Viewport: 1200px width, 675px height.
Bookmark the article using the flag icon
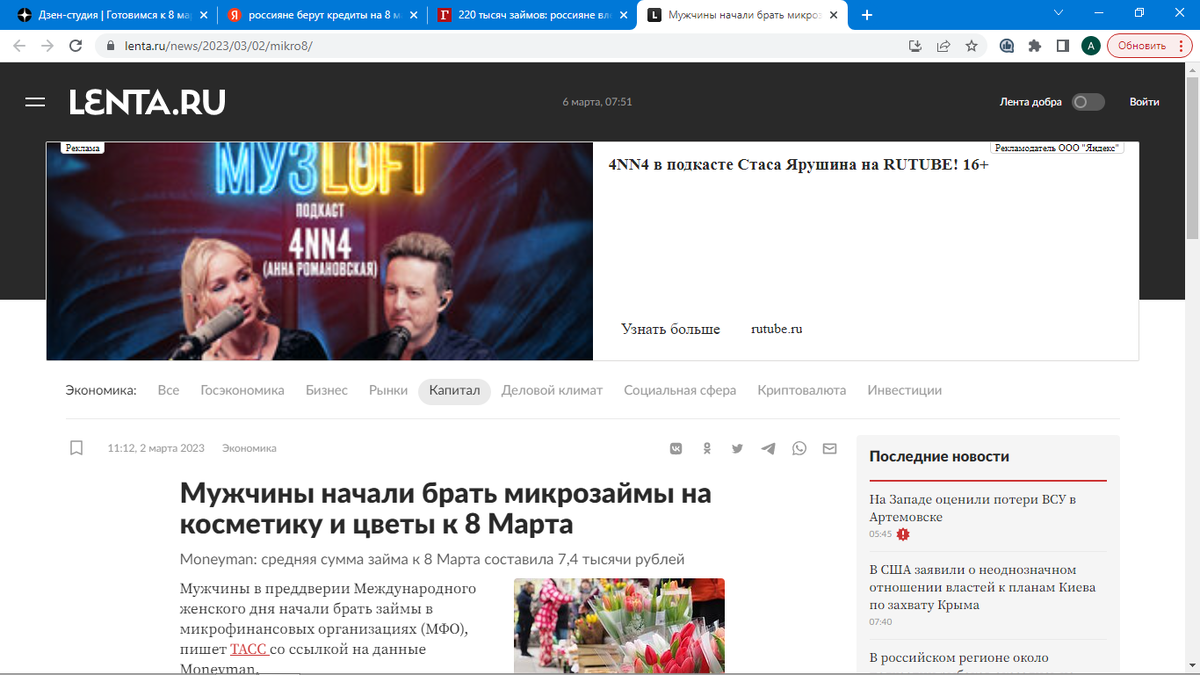(76, 448)
